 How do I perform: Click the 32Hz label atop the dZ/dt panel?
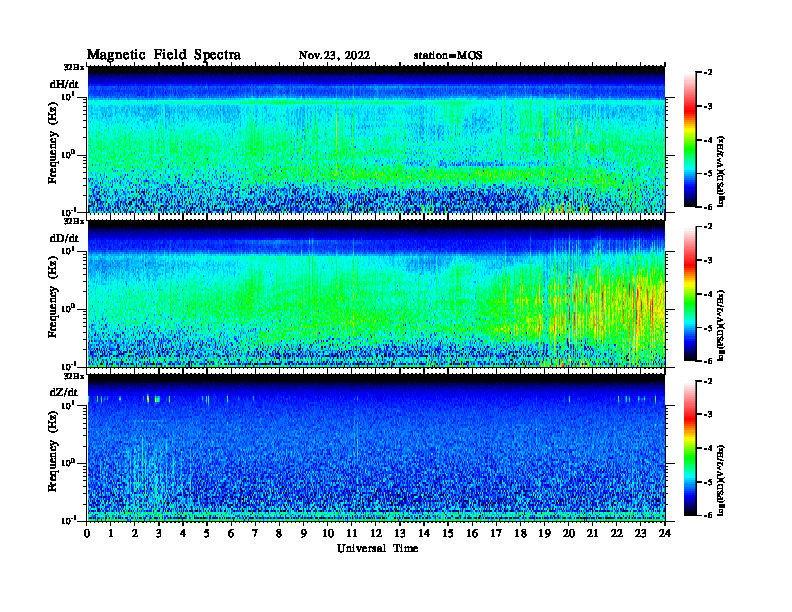point(74,376)
